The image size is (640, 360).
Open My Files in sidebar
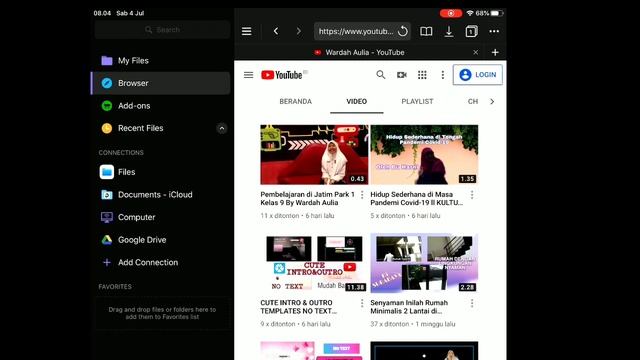coord(160,61)
